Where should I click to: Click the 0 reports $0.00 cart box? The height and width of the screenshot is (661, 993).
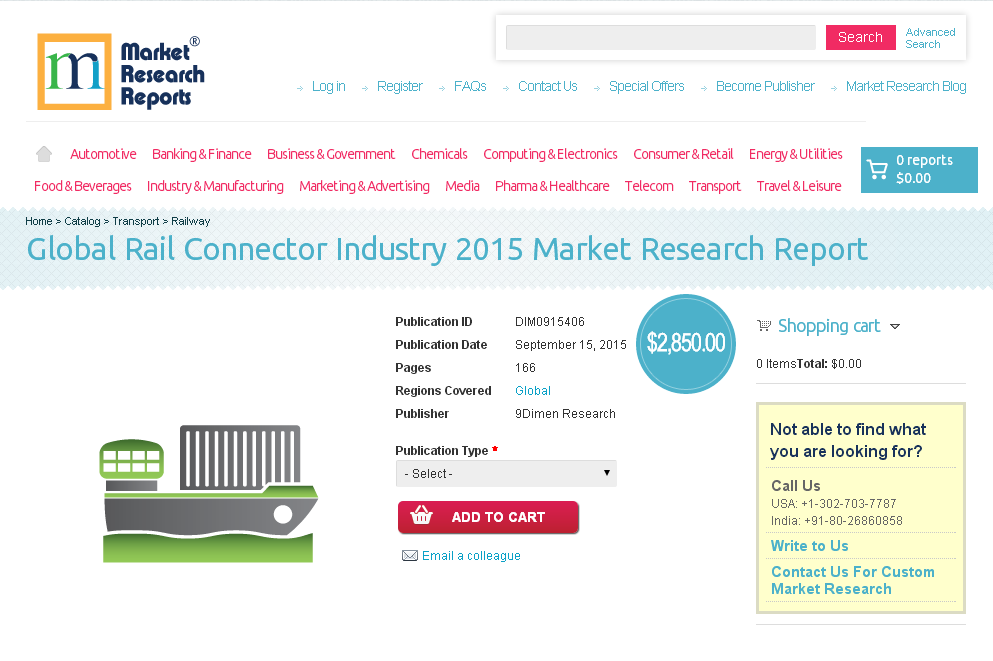coord(919,170)
